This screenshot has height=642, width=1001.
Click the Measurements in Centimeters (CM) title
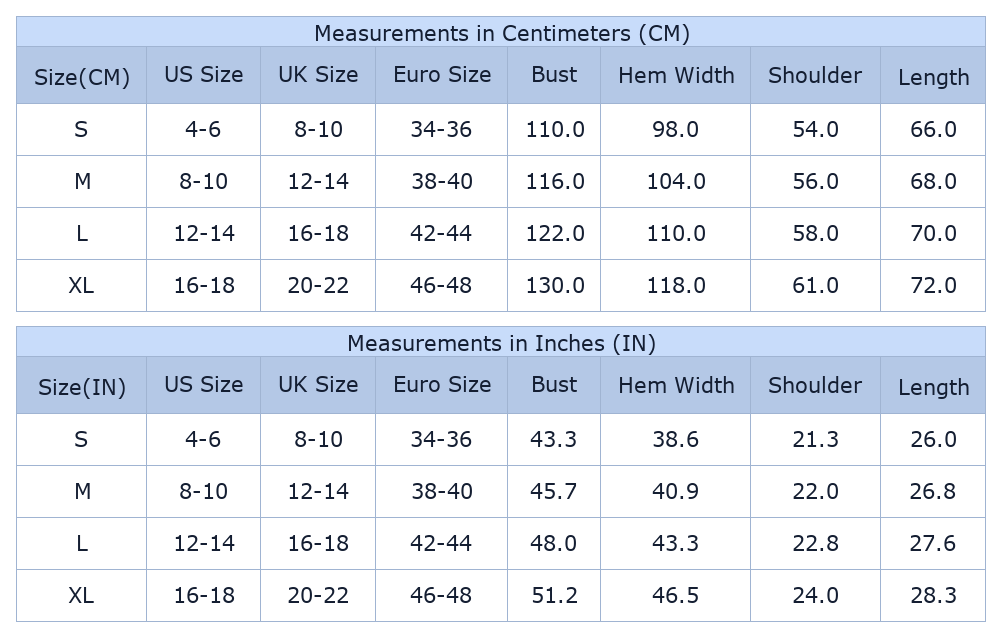pyautogui.click(x=501, y=33)
